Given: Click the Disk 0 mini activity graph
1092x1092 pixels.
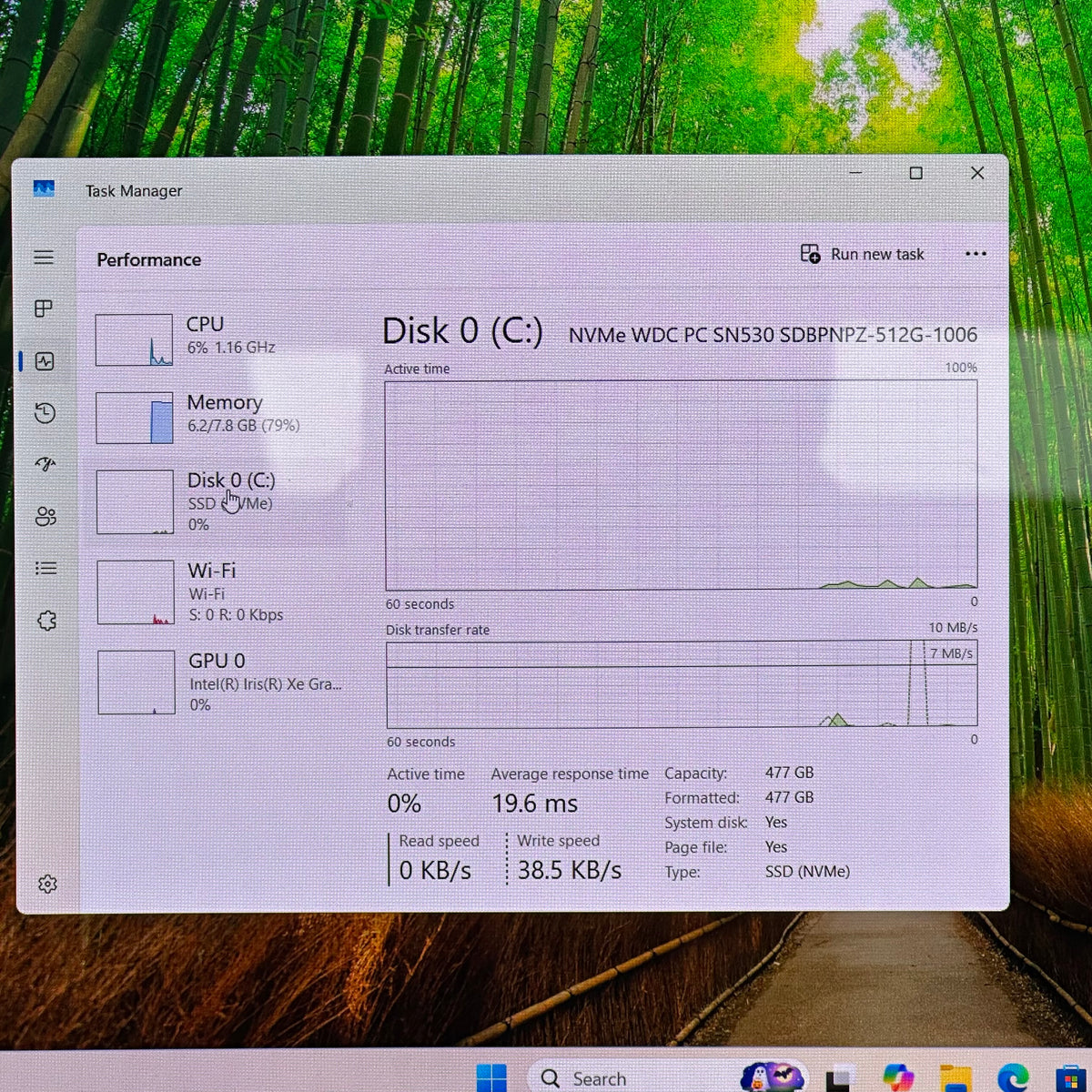Looking at the screenshot, I should click(135, 501).
